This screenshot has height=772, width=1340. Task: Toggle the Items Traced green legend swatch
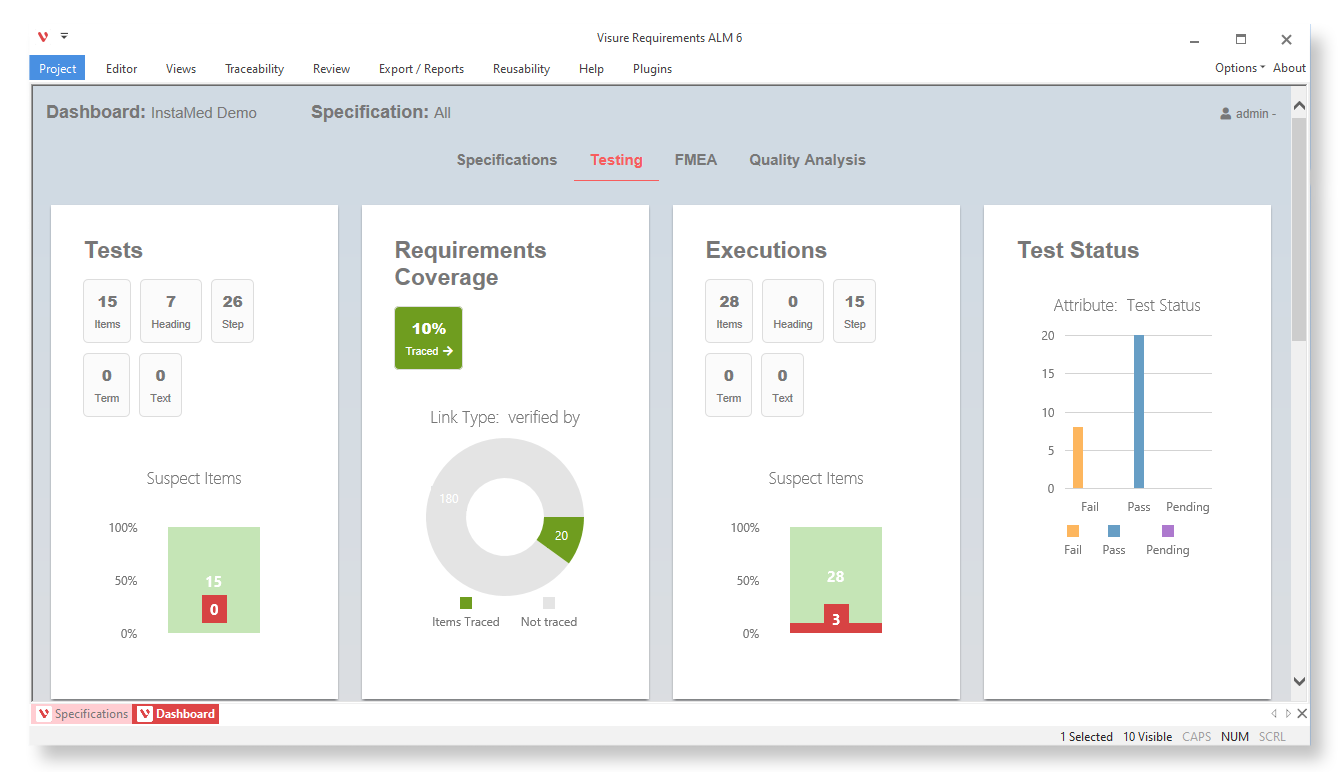(465, 603)
